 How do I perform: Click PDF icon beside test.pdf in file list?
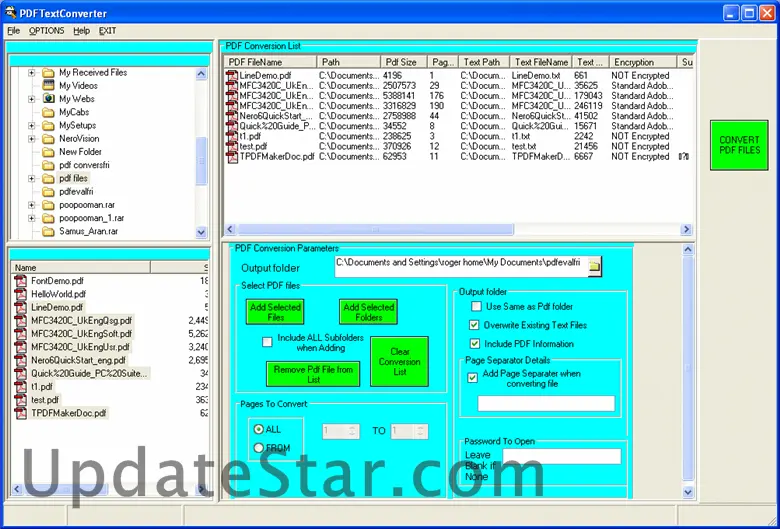[20, 399]
